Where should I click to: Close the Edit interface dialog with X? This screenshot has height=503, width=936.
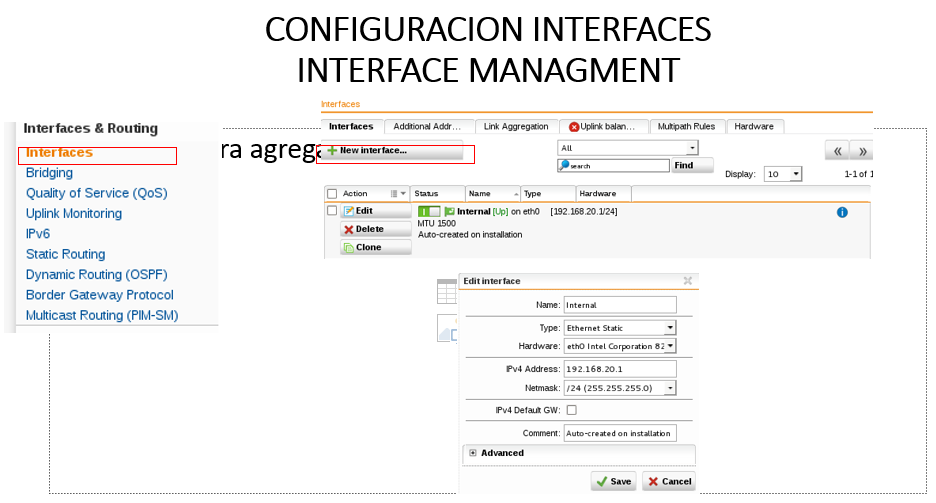(x=687, y=281)
